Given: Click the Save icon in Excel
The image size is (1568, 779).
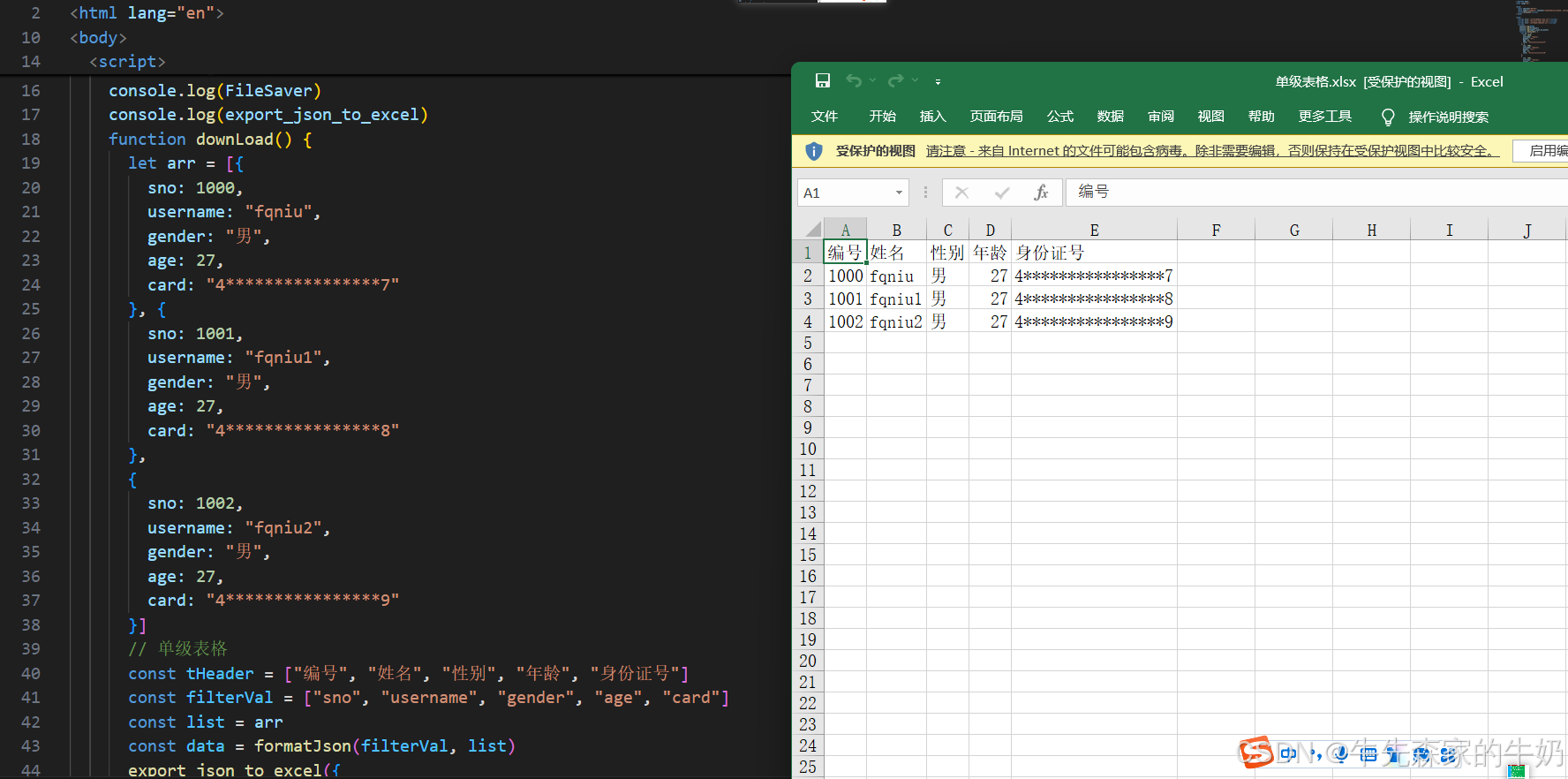Looking at the screenshot, I should click(x=823, y=81).
